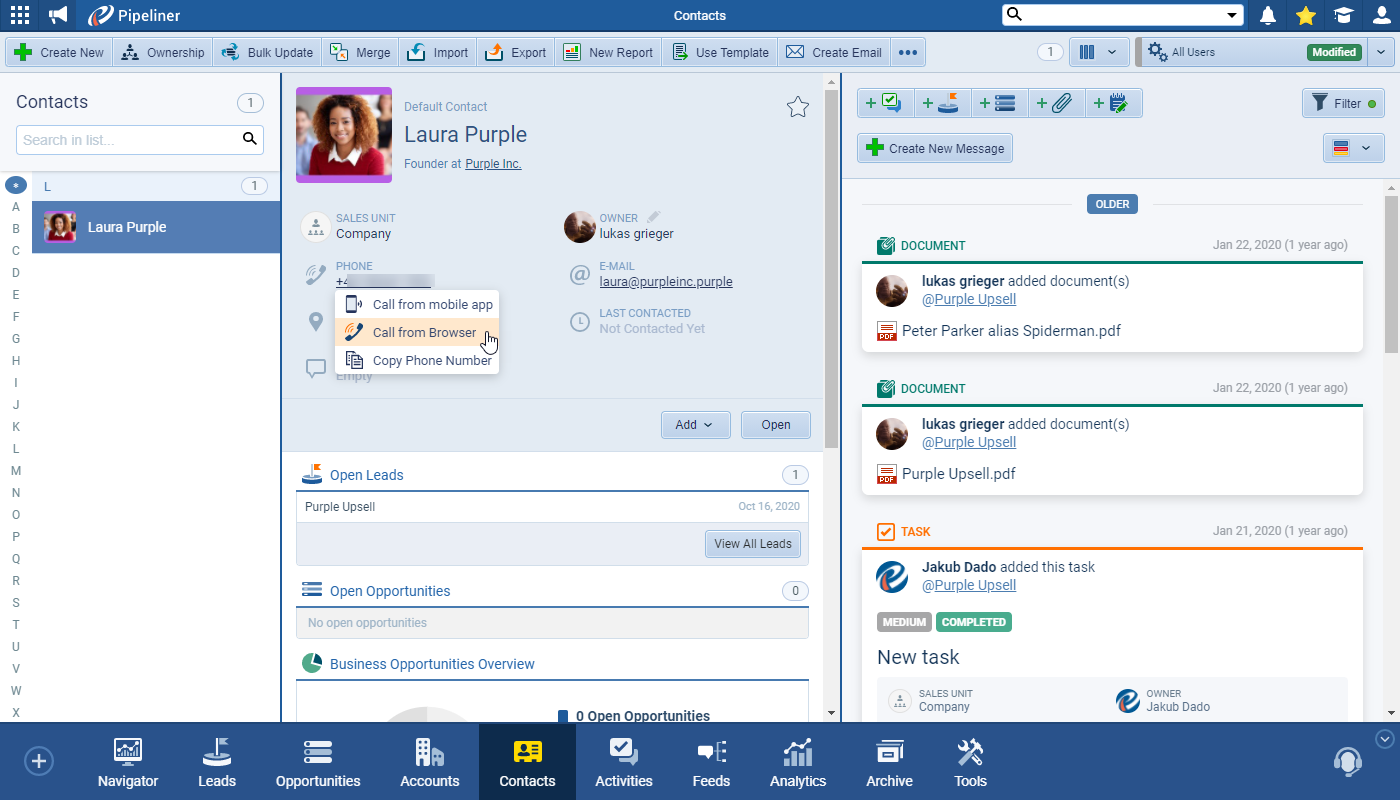1400x800 pixels.
Task: Select the asterisk all-letters index filter
Action: (x=15, y=185)
